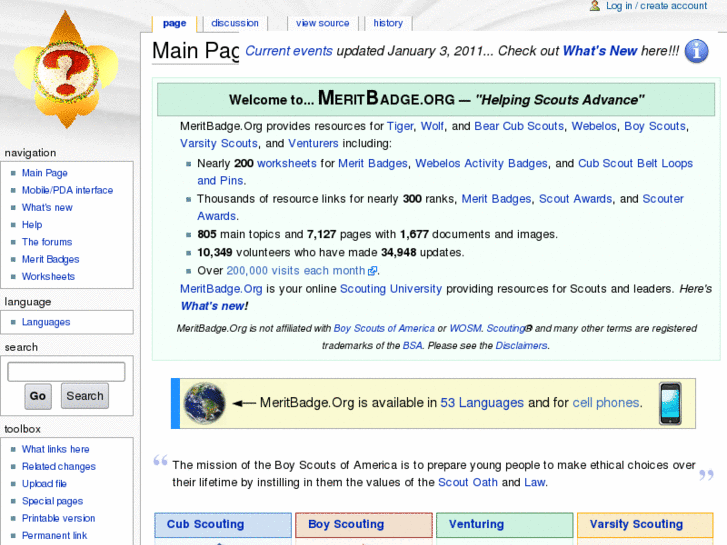Open Merit Badges in sidebar navigation
The width and height of the screenshot is (727, 545).
click(51, 259)
